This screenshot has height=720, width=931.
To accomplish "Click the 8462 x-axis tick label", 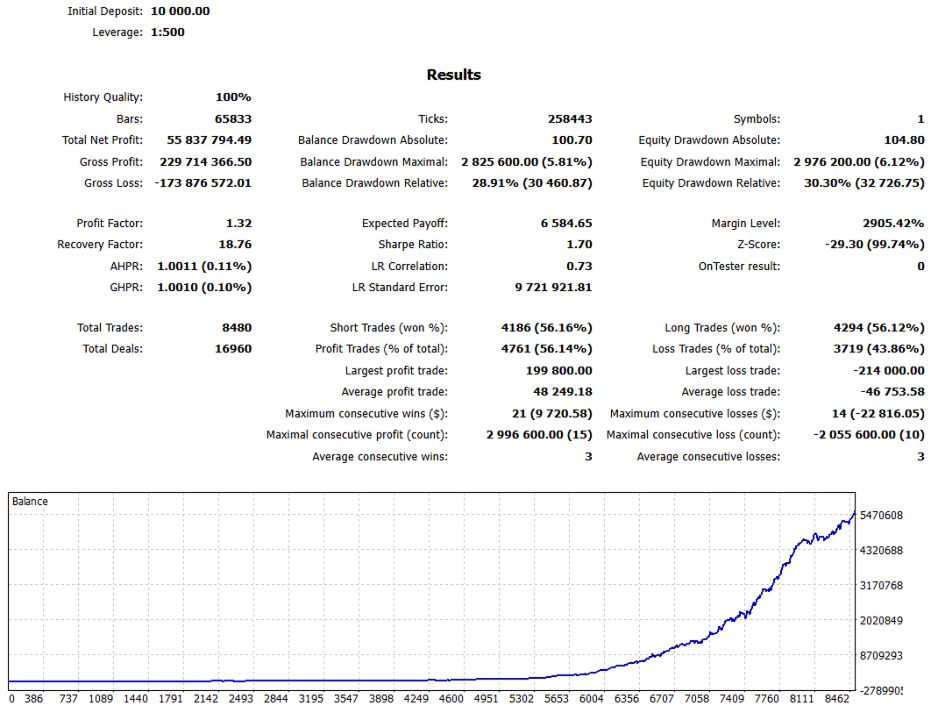I will pos(837,699).
